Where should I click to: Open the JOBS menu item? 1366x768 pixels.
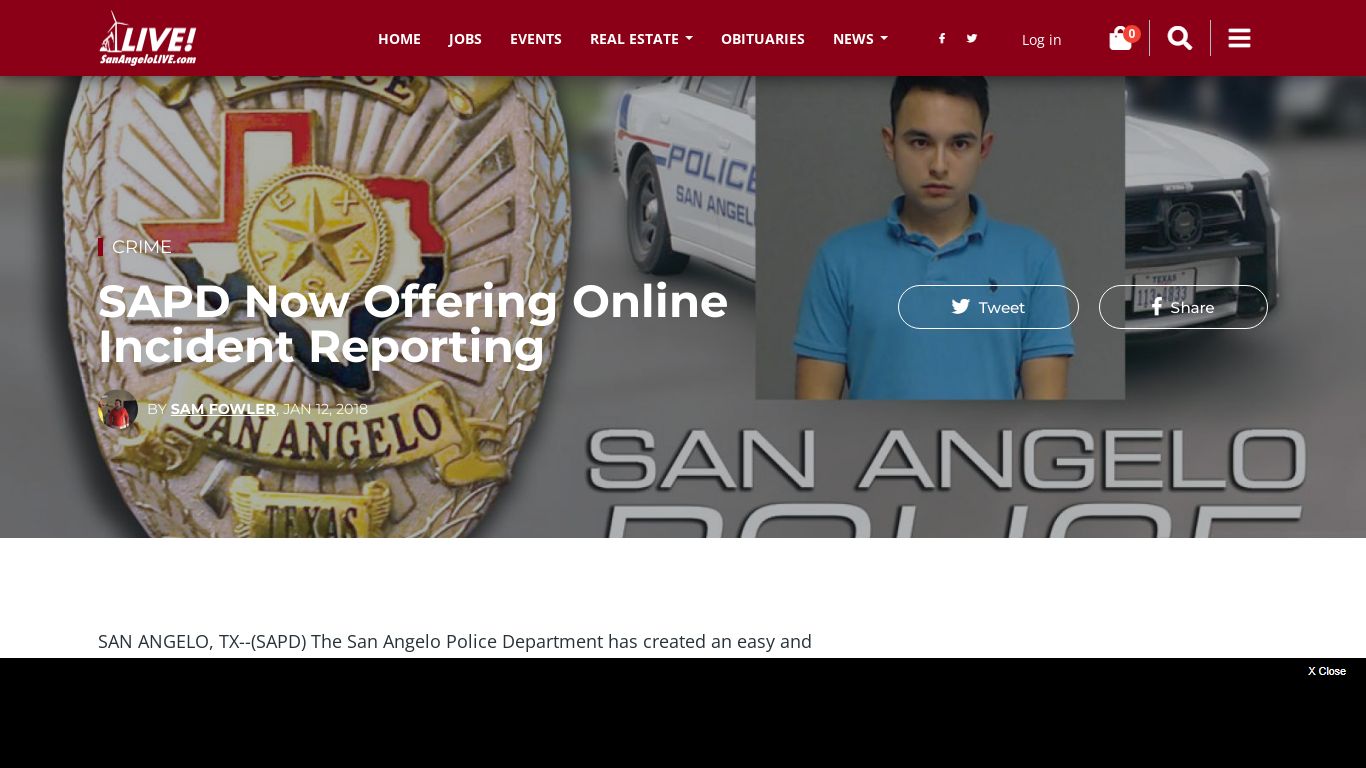tap(465, 39)
